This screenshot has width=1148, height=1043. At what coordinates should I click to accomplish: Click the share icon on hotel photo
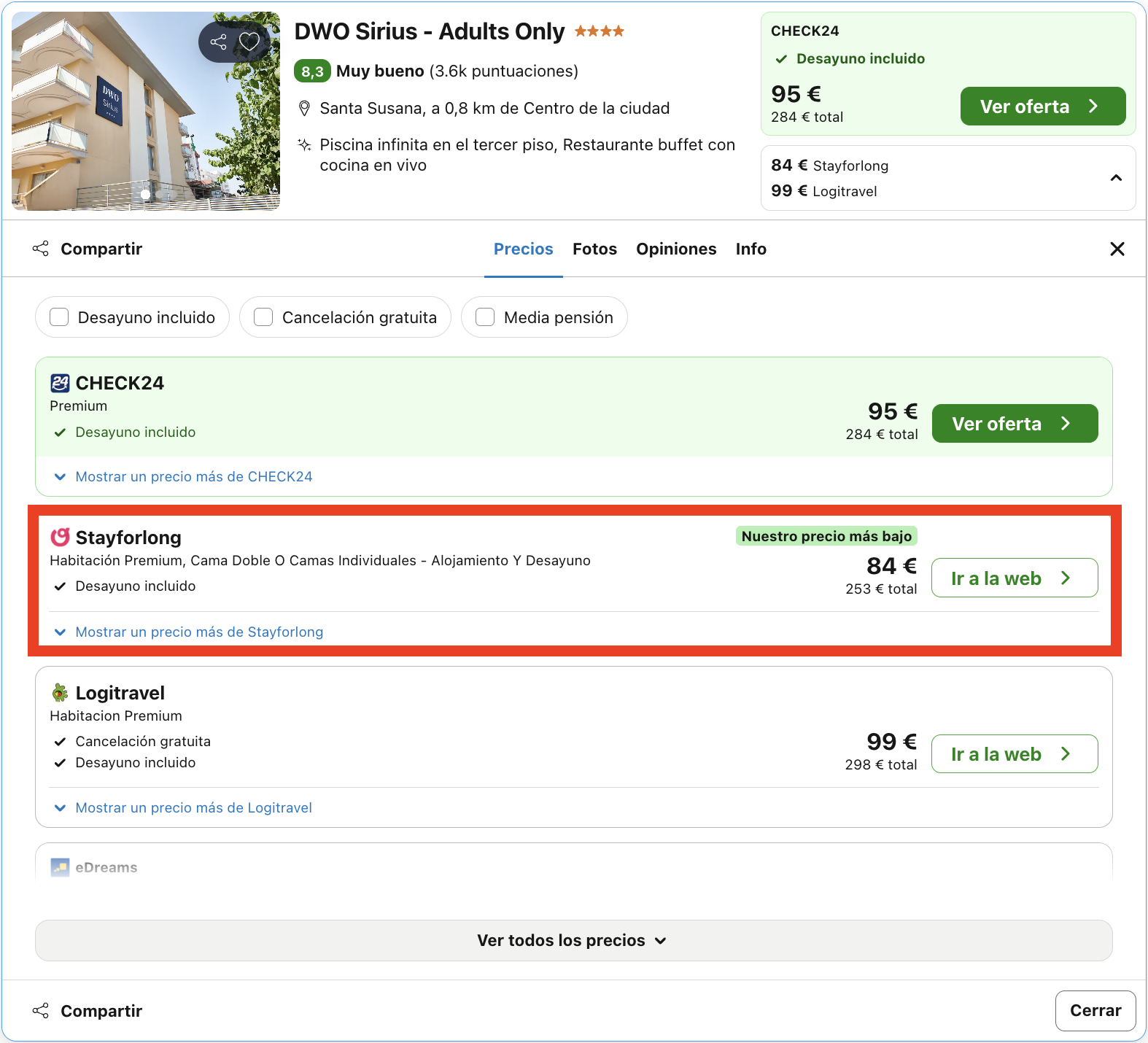pyautogui.click(x=218, y=42)
